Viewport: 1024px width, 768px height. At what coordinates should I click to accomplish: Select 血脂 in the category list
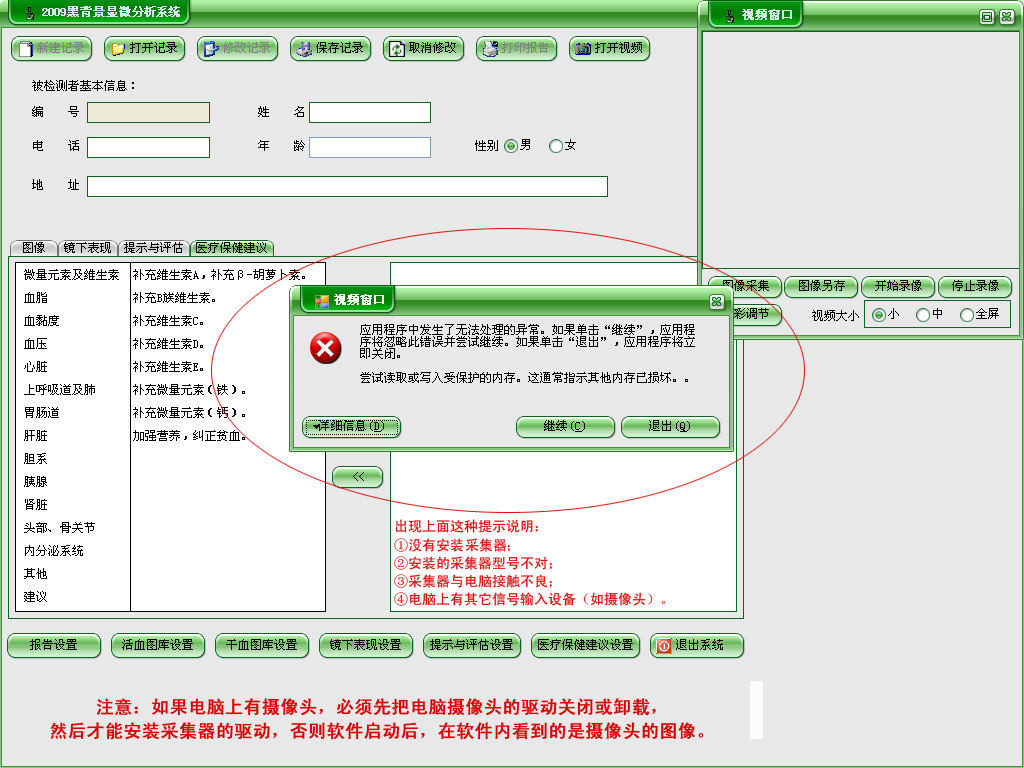[x=36, y=298]
